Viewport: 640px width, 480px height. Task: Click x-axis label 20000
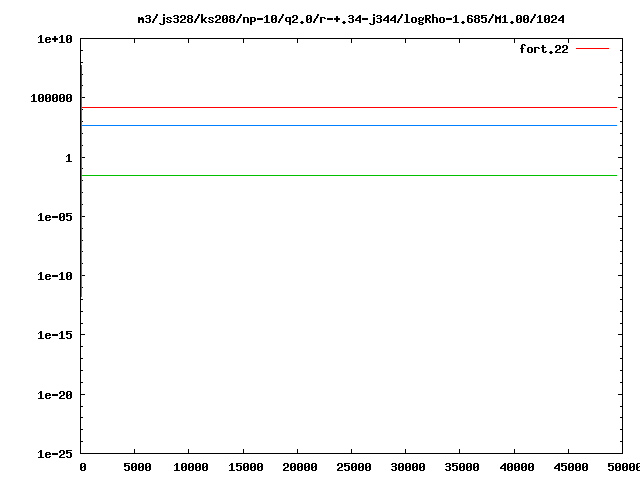click(x=300, y=467)
